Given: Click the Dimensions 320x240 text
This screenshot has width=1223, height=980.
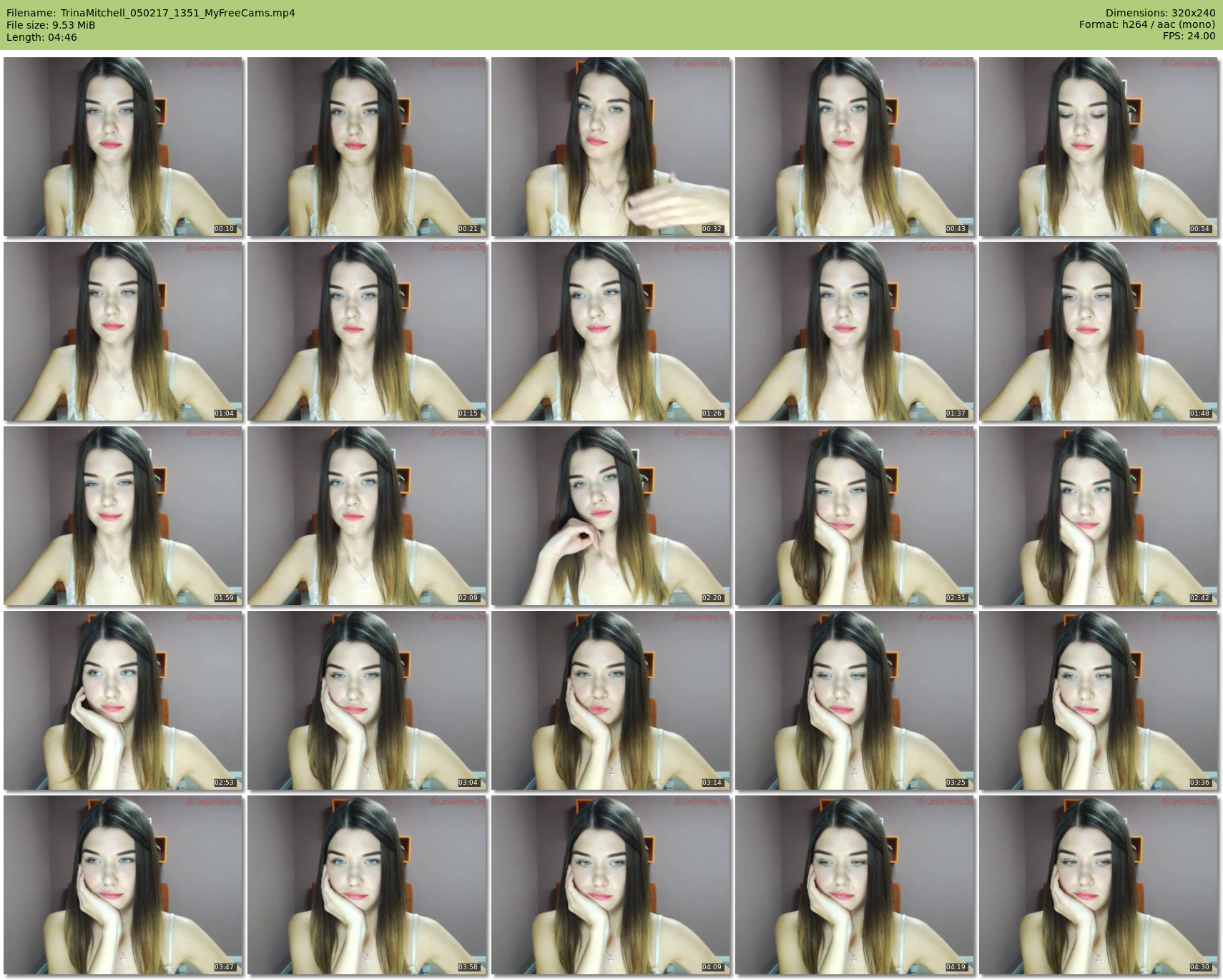Looking at the screenshot, I should point(1160,13).
